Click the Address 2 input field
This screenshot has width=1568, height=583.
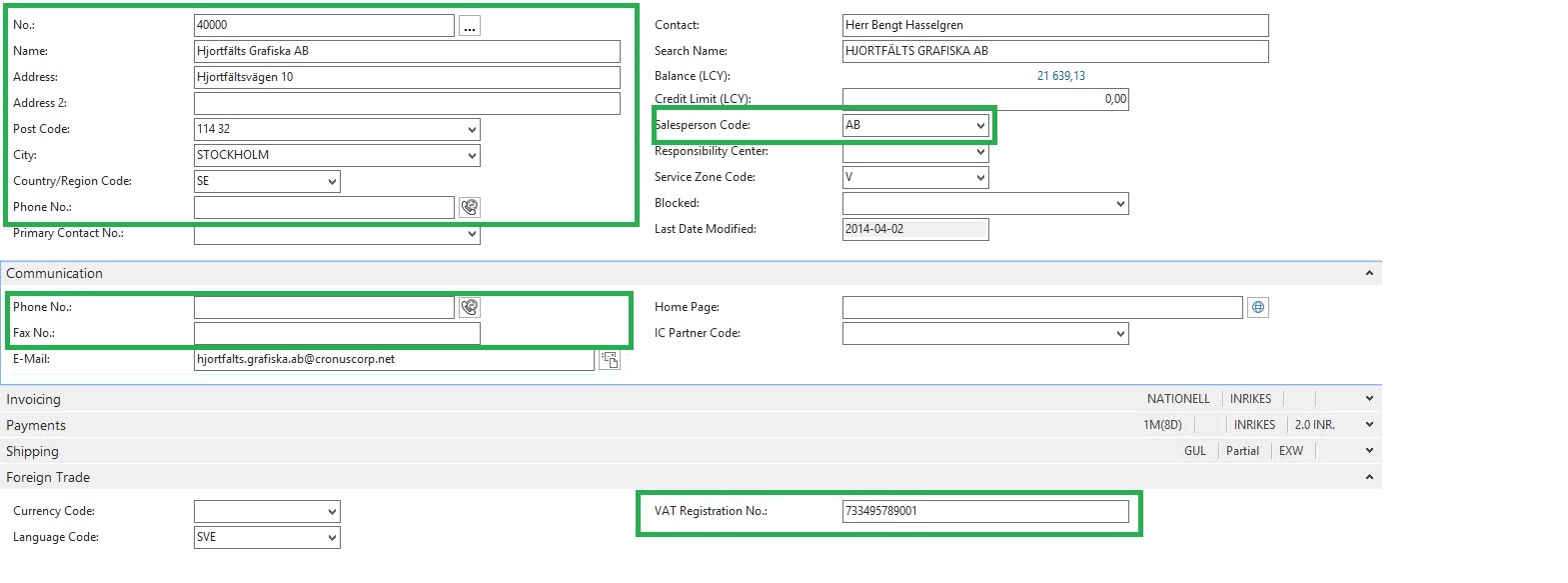pos(406,103)
